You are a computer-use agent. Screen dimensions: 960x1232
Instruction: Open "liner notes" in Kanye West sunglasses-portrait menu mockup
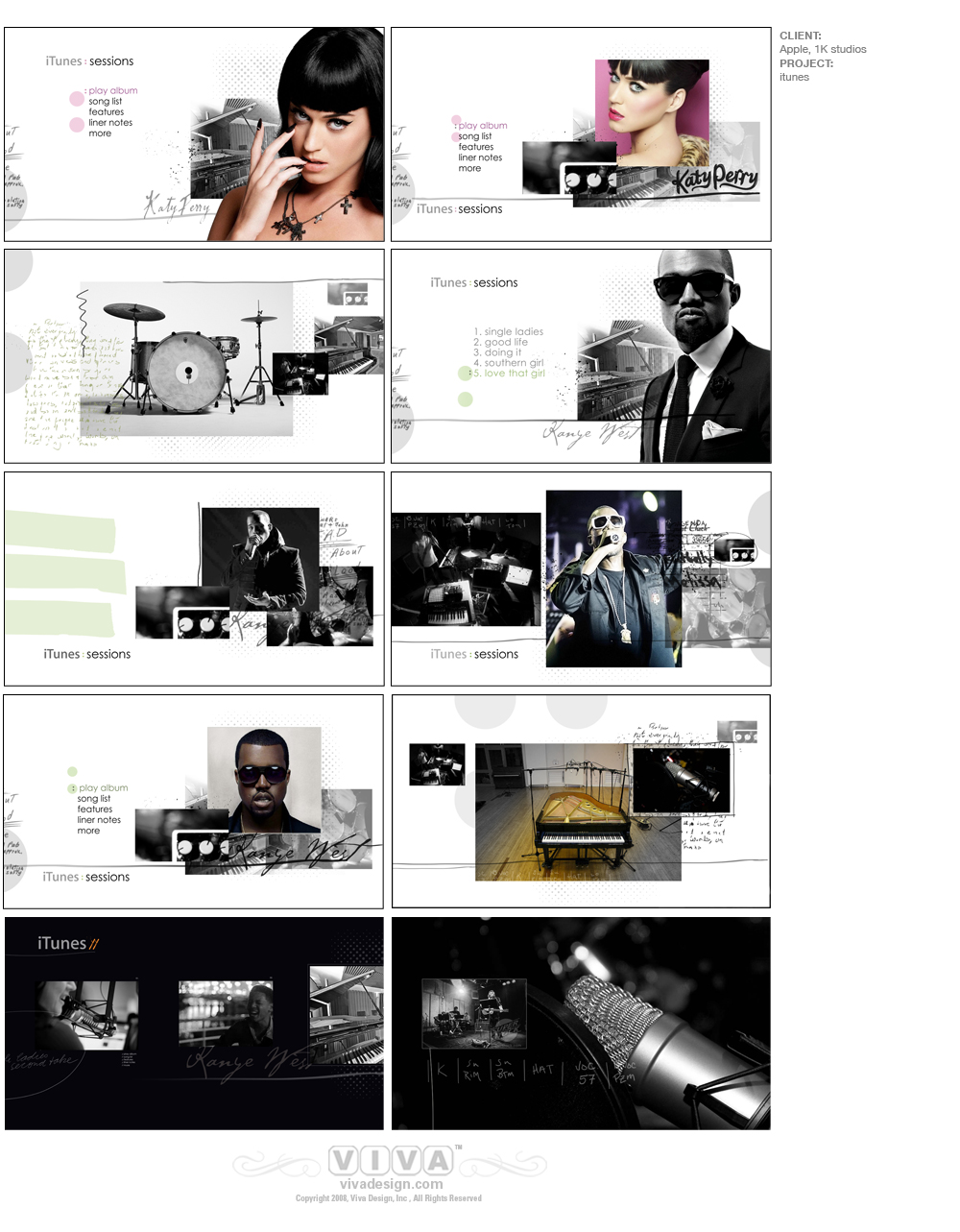99,819
